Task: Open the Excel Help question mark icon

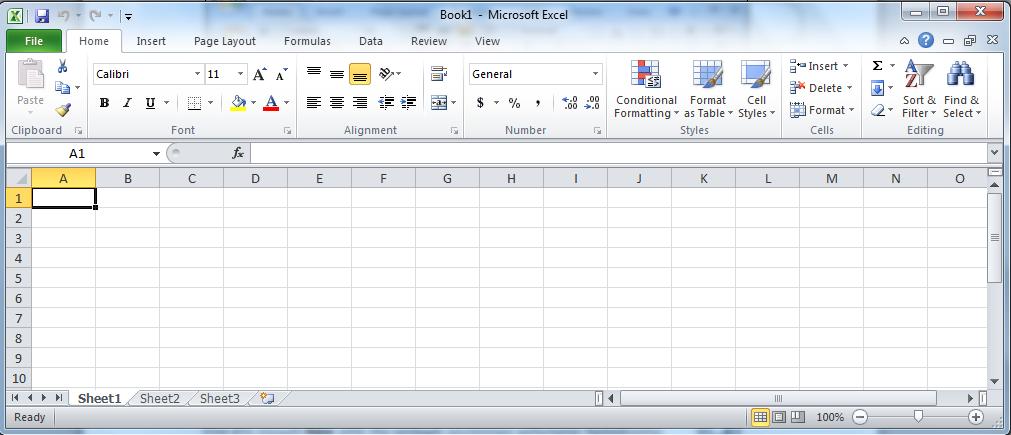Action: point(926,41)
